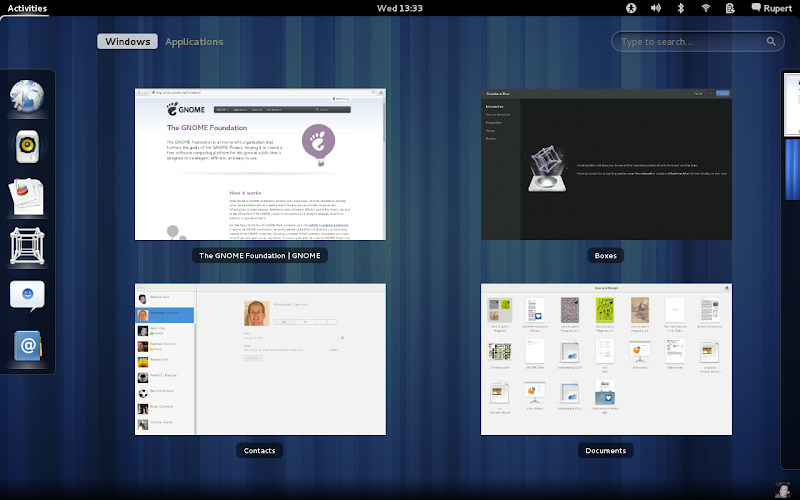
Task: Select Source Selection step in Boxes sidebar
Action: 497,115
